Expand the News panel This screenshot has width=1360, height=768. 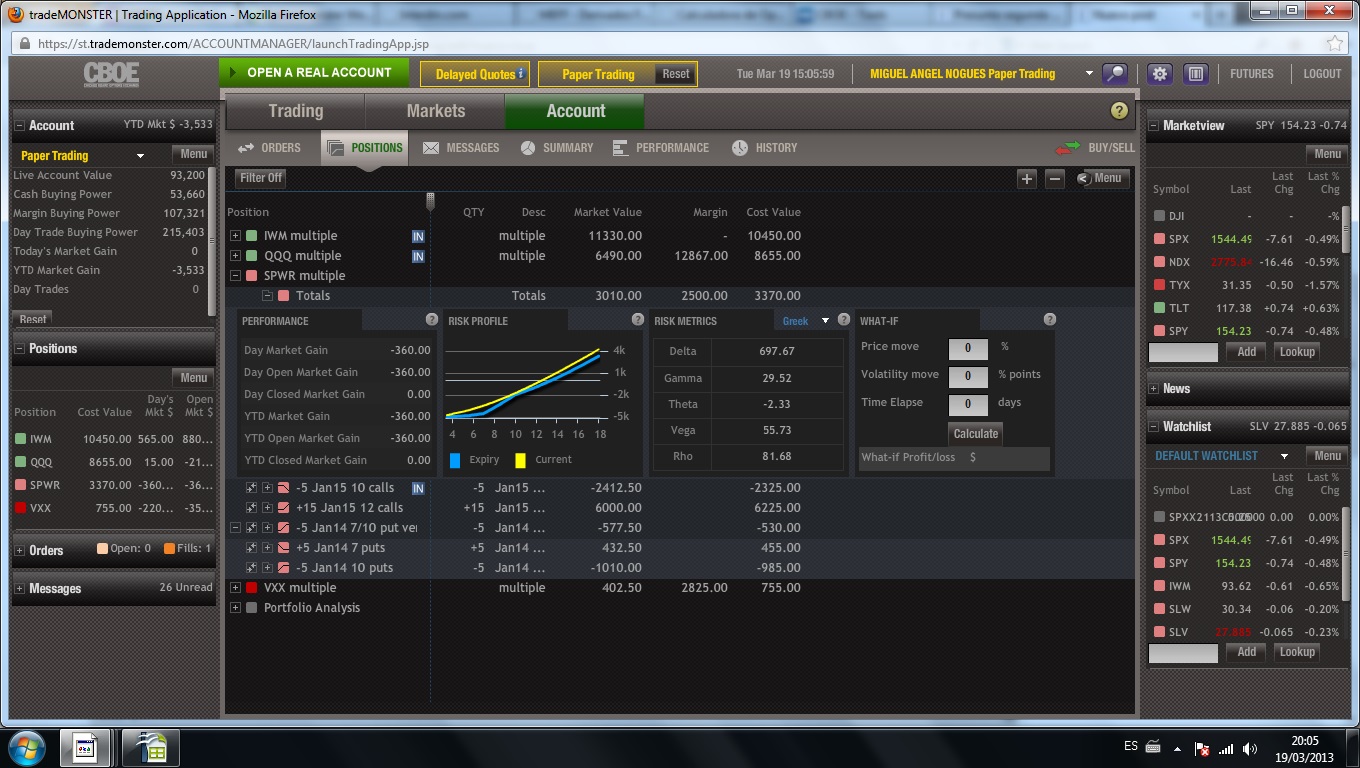[1154, 389]
